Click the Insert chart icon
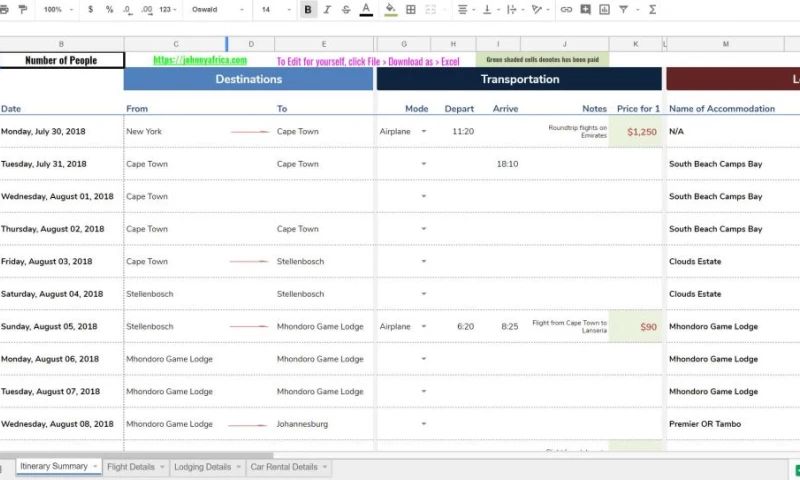This screenshot has height=480, width=800. 604,9
